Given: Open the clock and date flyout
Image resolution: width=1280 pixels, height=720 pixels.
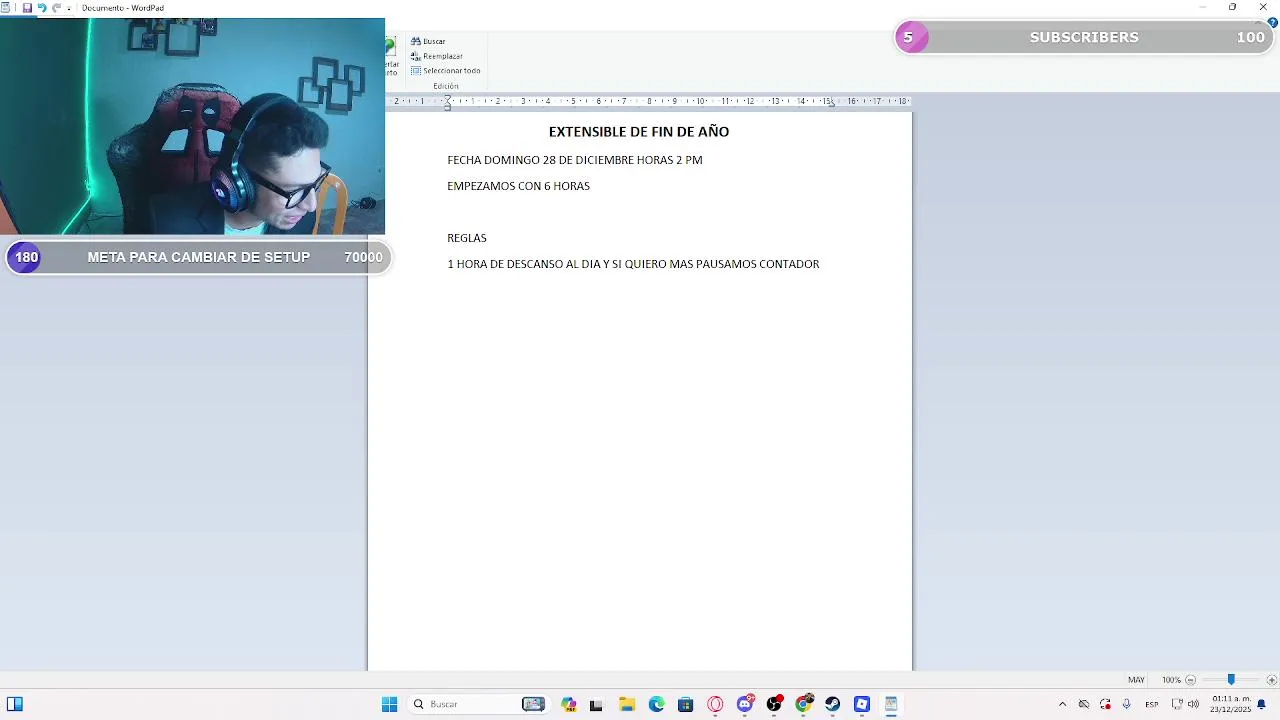Looking at the screenshot, I should coord(1231,704).
